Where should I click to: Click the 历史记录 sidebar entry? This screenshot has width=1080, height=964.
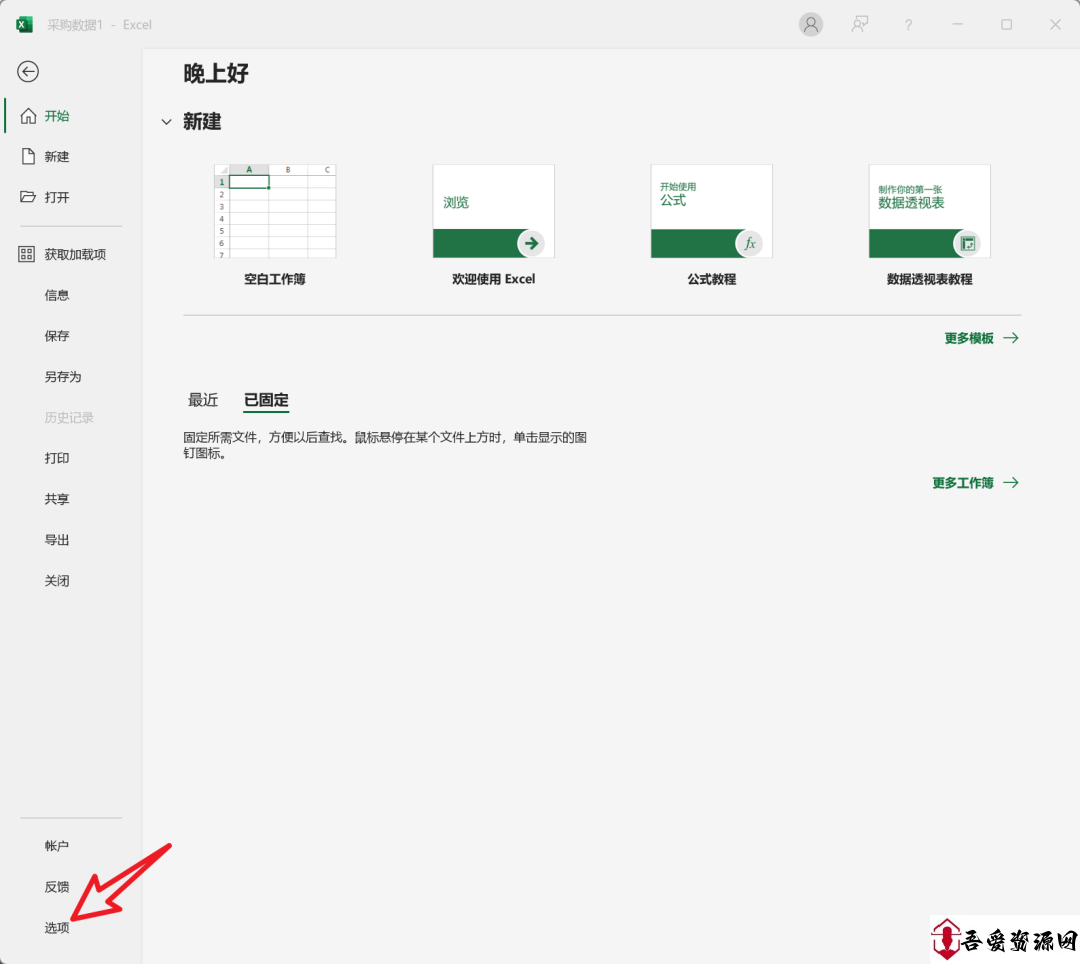click(x=69, y=417)
